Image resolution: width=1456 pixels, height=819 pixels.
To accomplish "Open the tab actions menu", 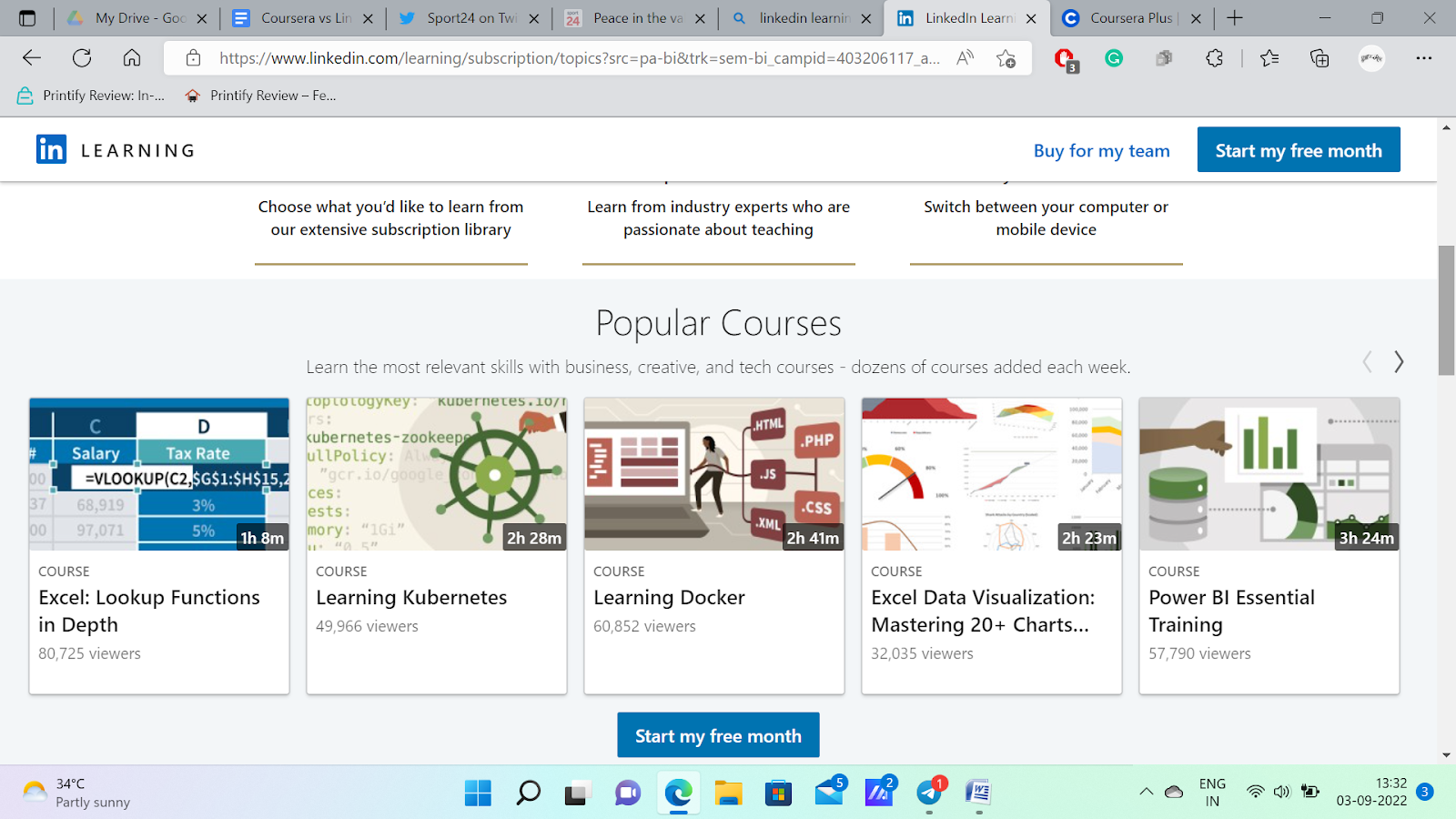I will pyautogui.click(x=27, y=18).
